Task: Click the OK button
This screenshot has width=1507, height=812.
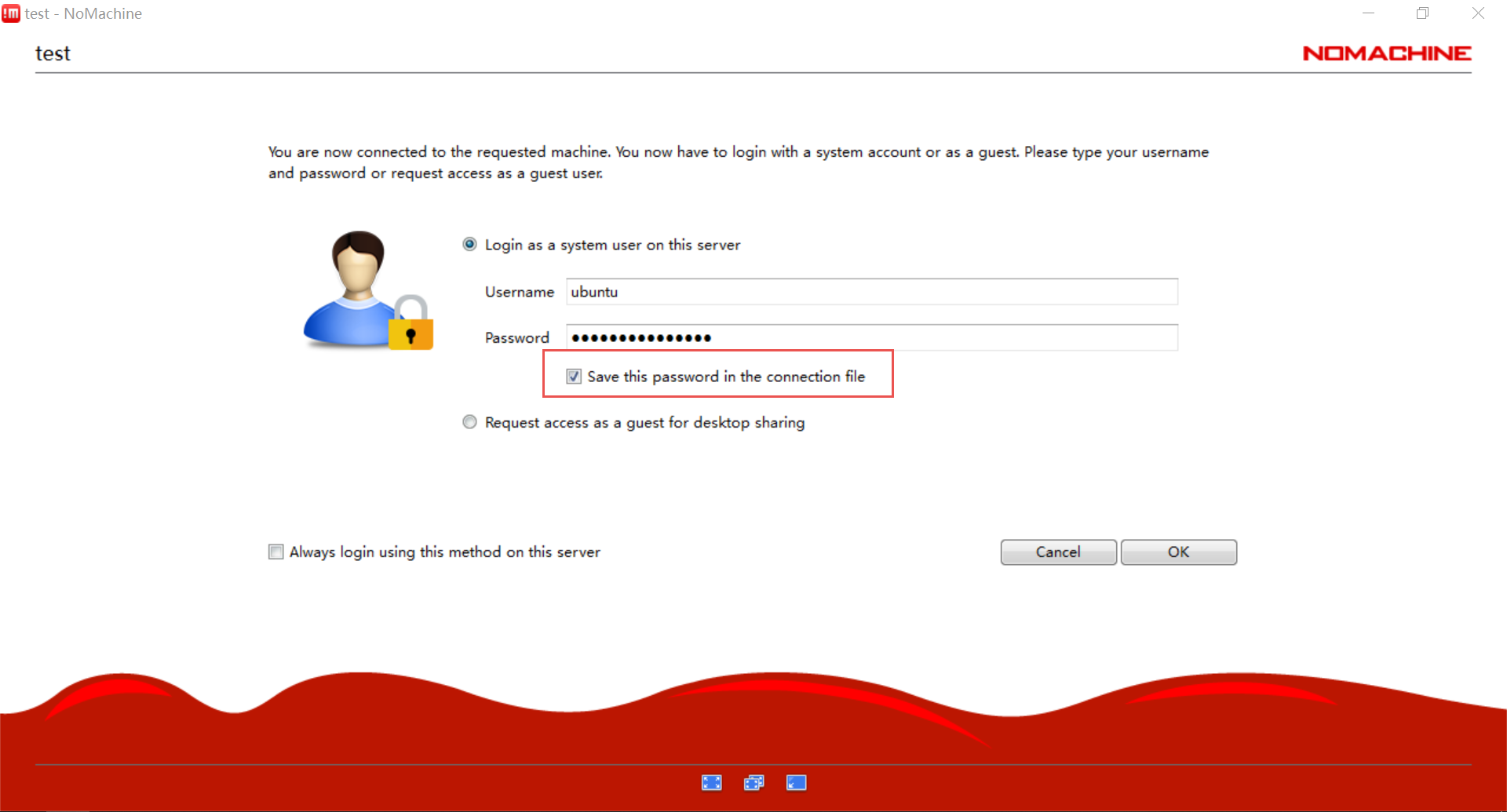Action: point(1179,552)
